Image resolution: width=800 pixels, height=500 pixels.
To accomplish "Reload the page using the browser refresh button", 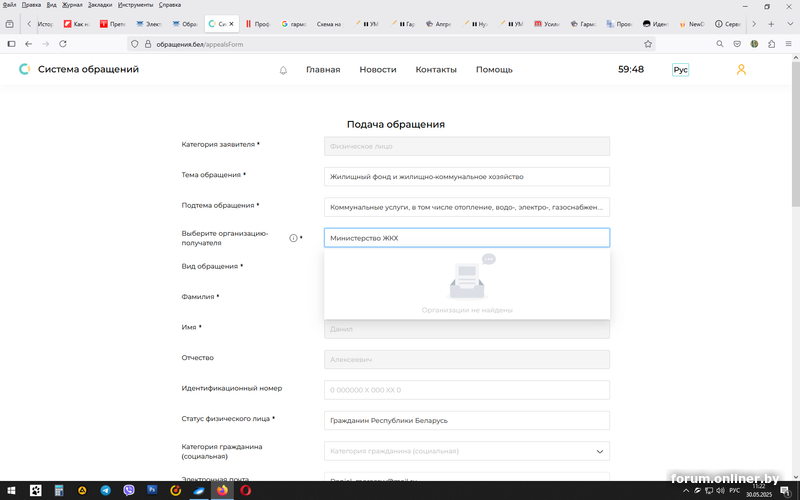I will pyautogui.click(x=63, y=44).
